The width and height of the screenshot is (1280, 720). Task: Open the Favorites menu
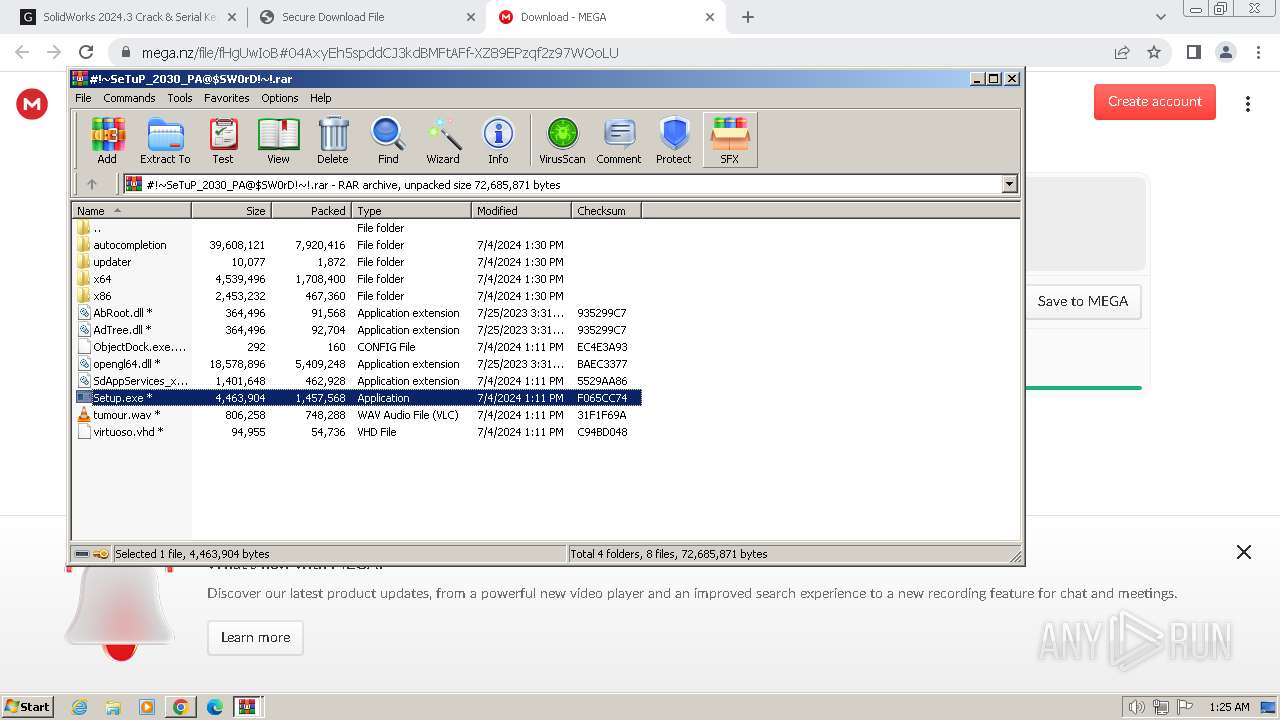227,98
